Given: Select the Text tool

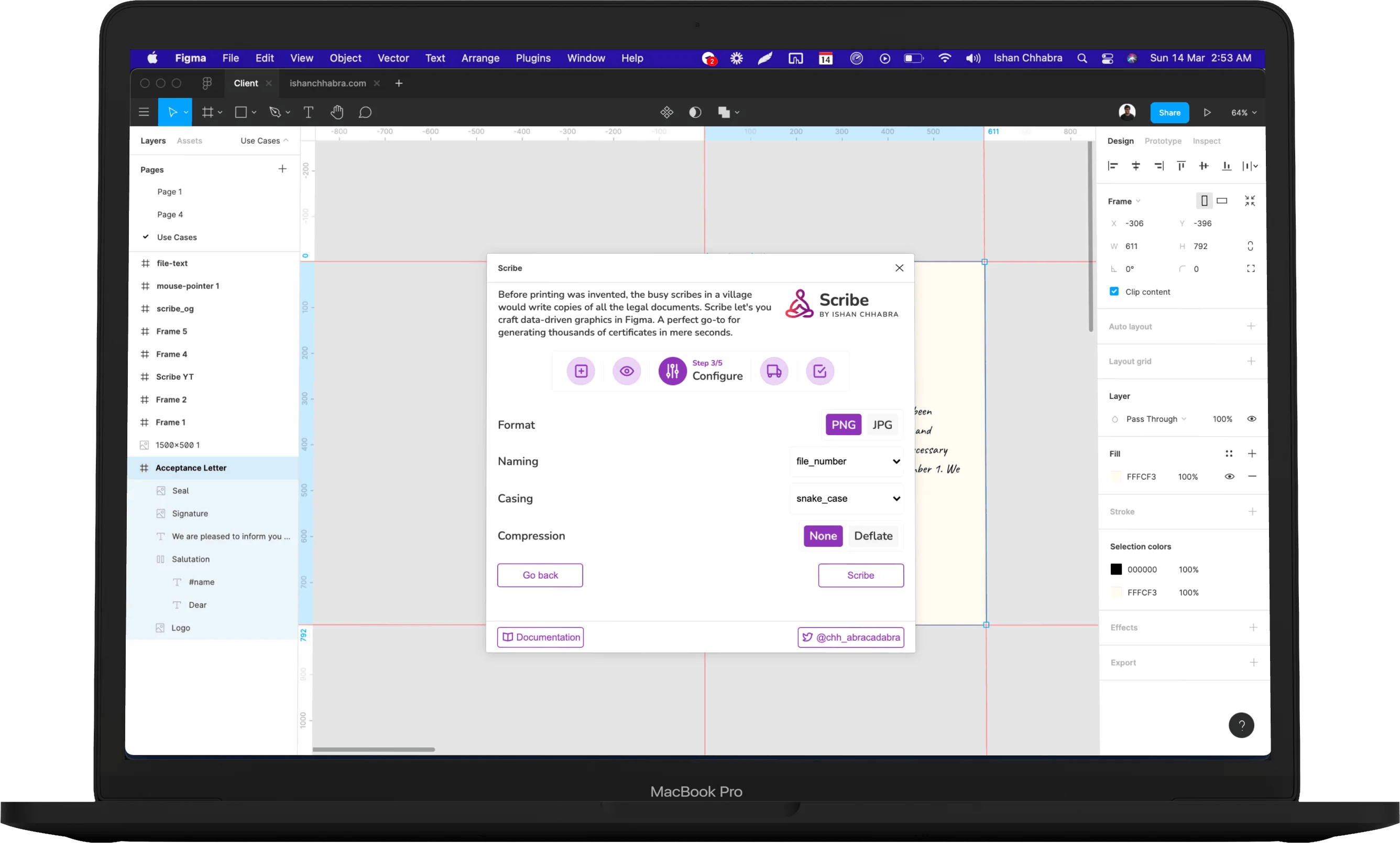Looking at the screenshot, I should tap(308, 113).
